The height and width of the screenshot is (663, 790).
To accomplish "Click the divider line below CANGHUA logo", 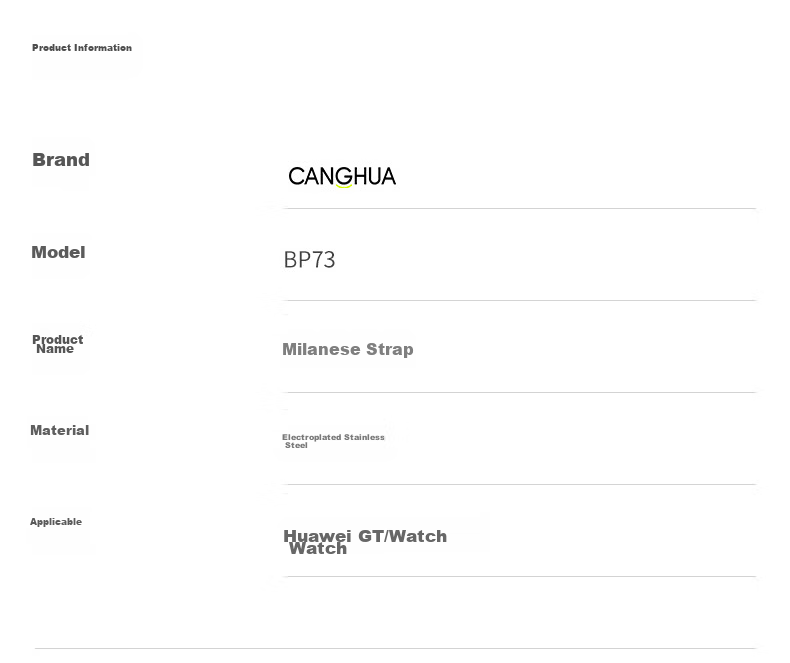I will (519, 208).
